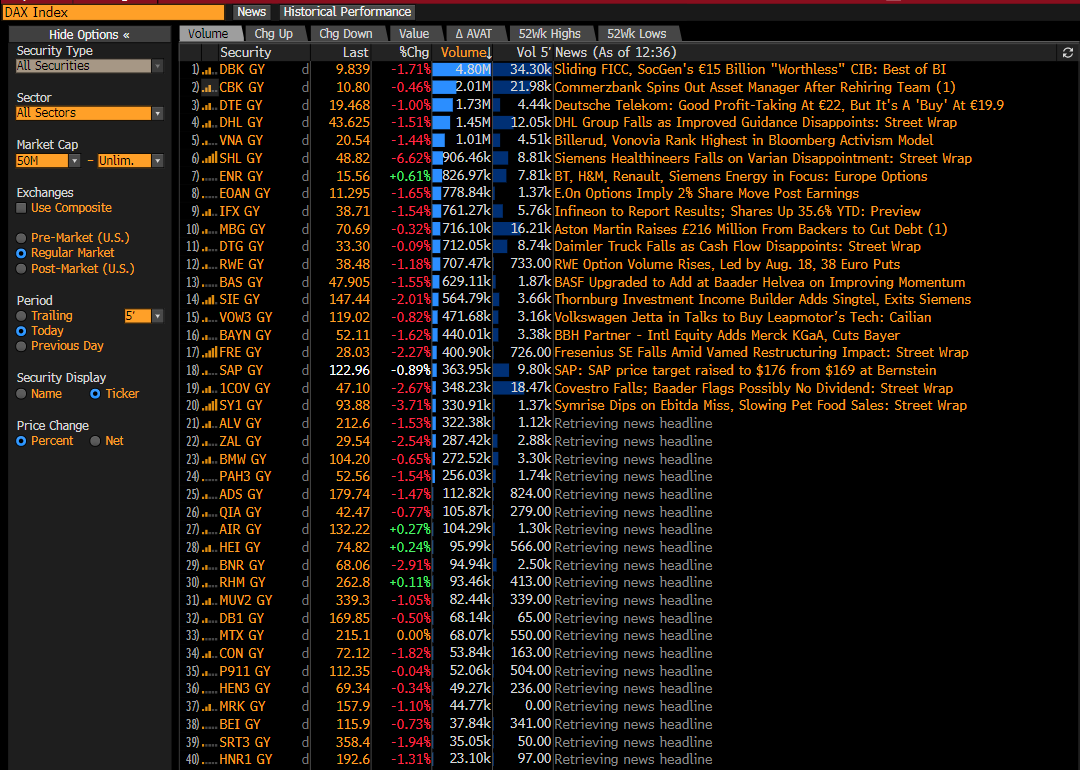Image resolution: width=1080 pixels, height=770 pixels.
Task: Click the signal bars icon for SHL GY
Action: pos(209,158)
